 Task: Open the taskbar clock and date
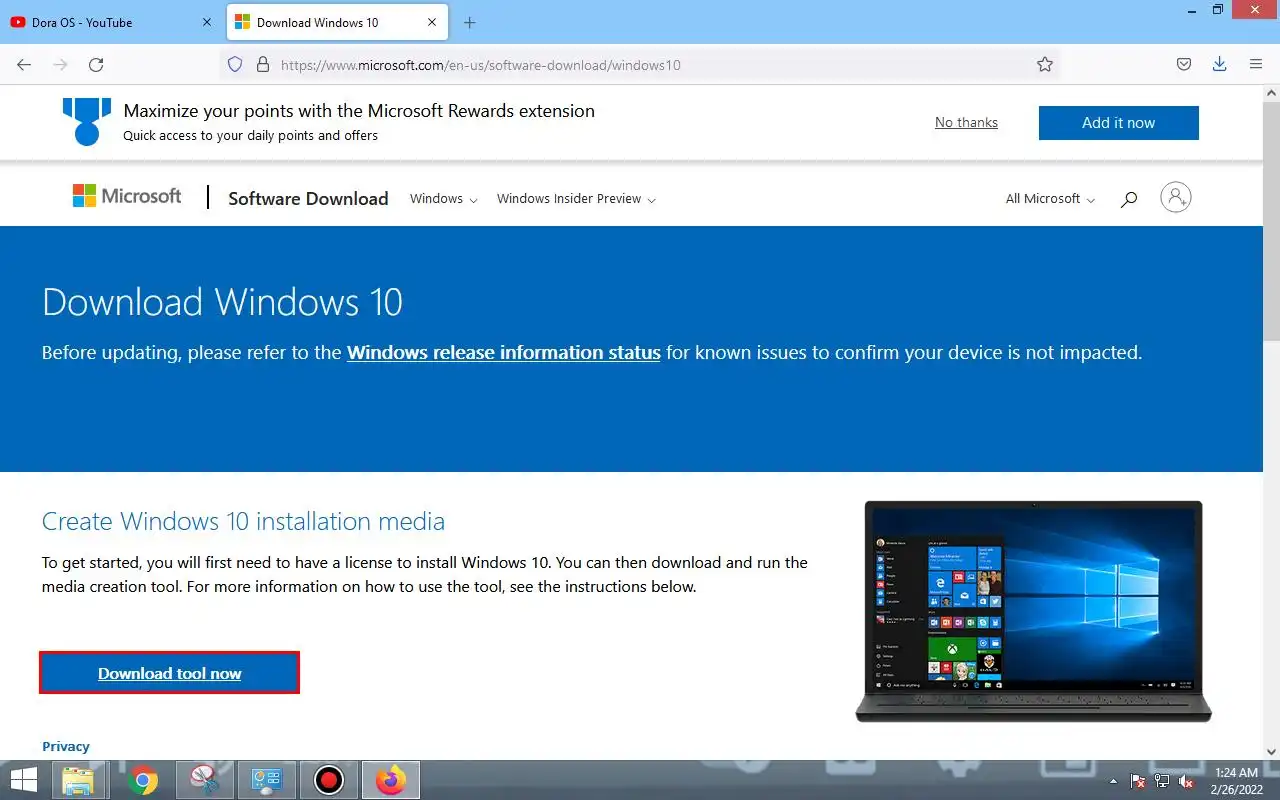[x=1236, y=780]
